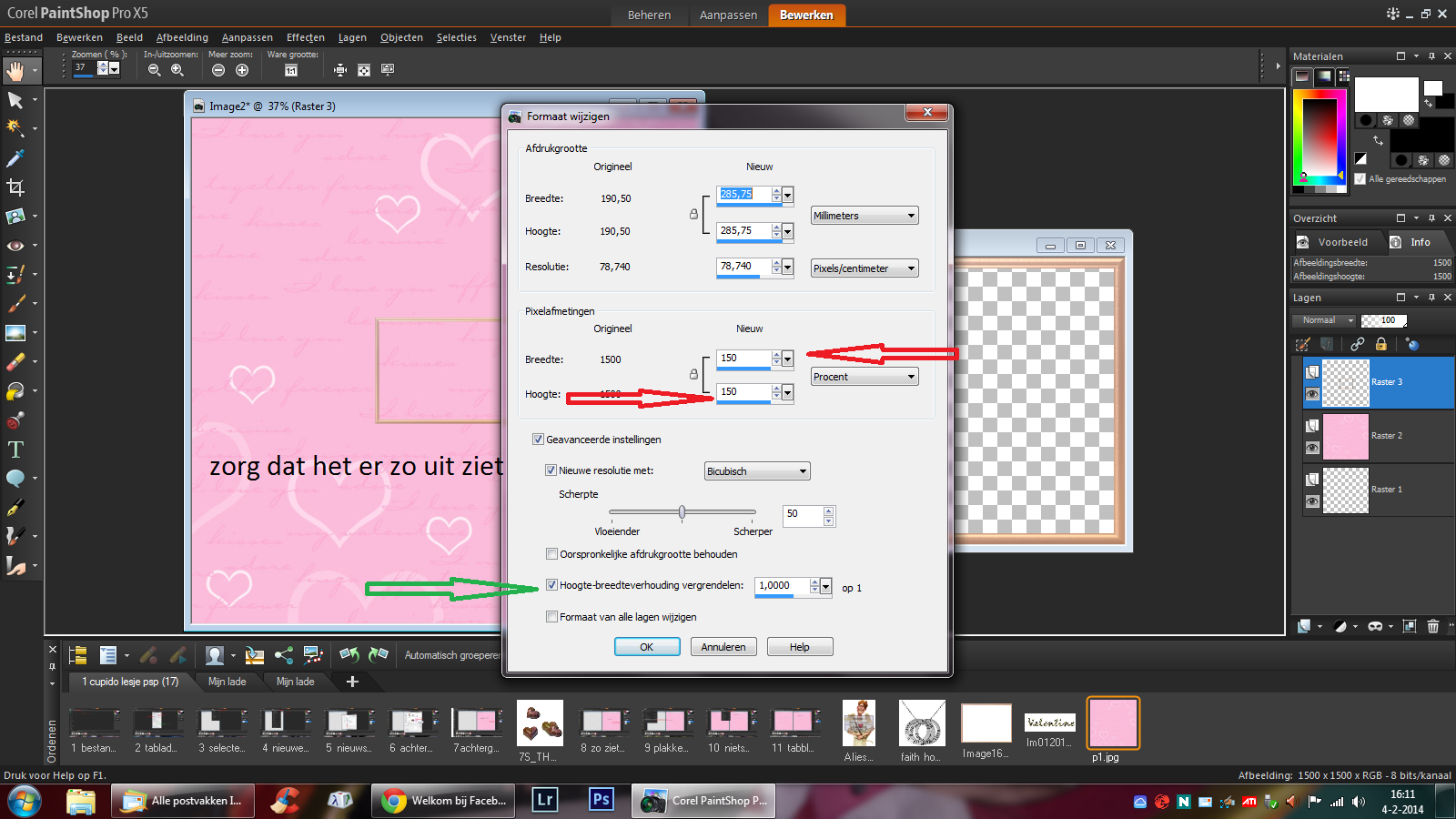Click the actual size 1:1 icon
The image size is (1456, 819).
pyautogui.click(x=291, y=70)
